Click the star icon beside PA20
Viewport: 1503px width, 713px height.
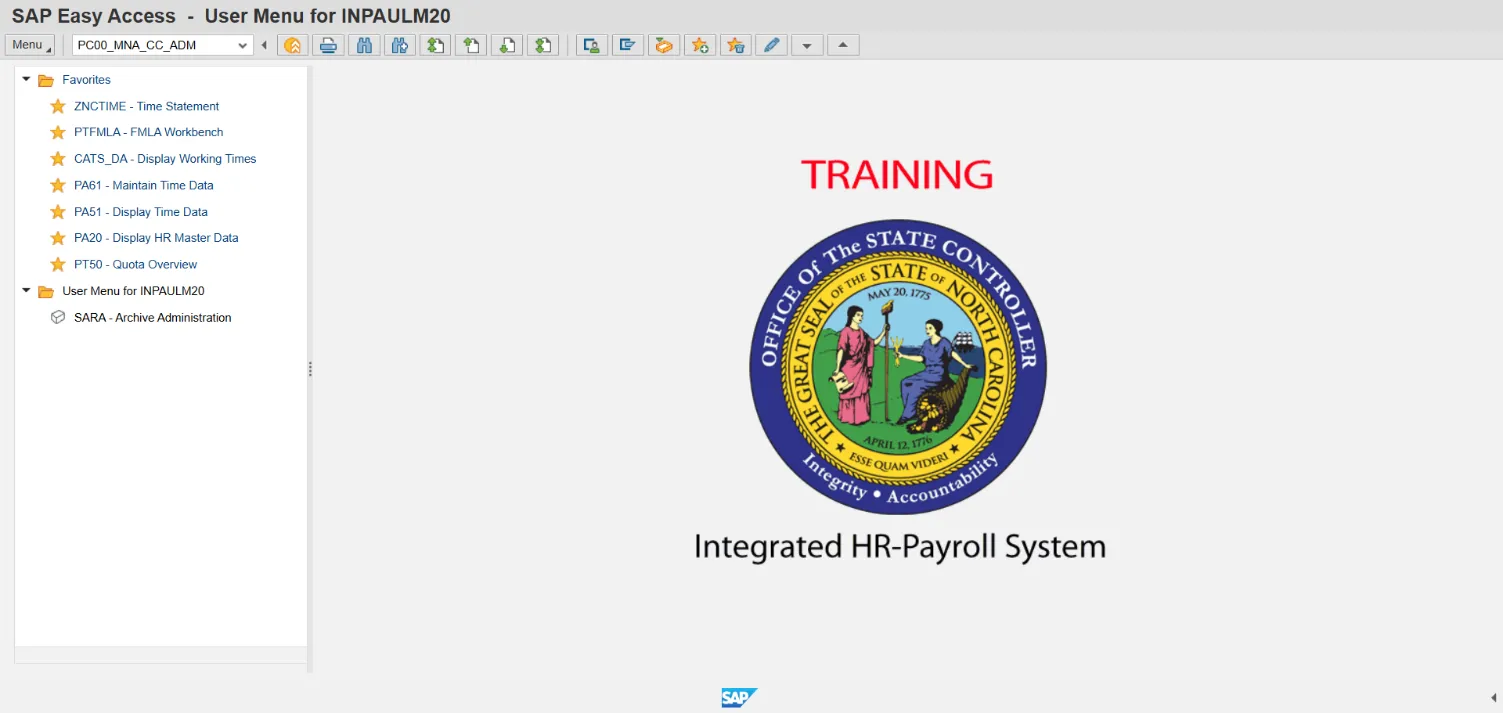pyautogui.click(x=58, y=238)
